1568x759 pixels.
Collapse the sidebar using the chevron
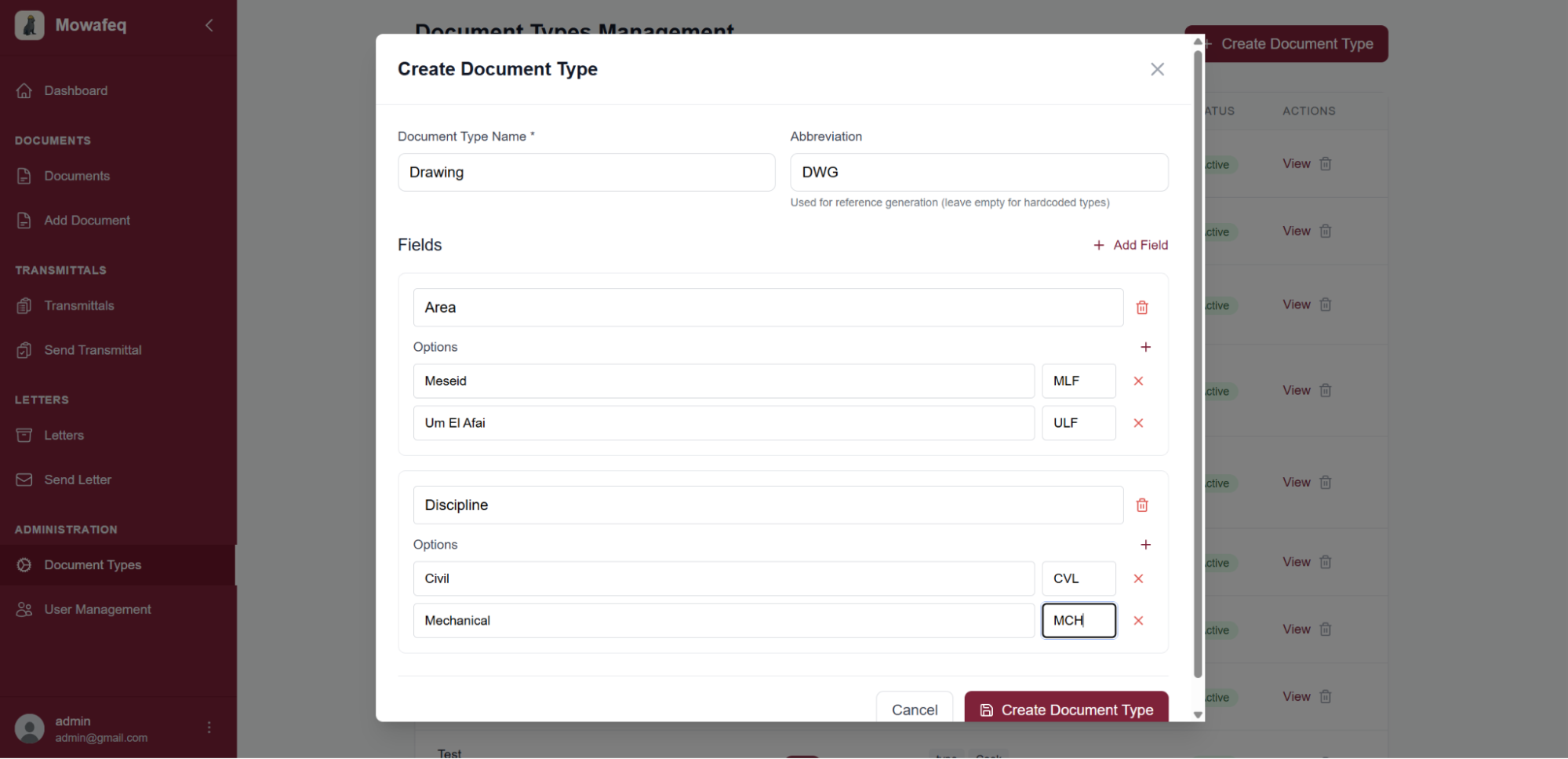click(x=209, y=25)
